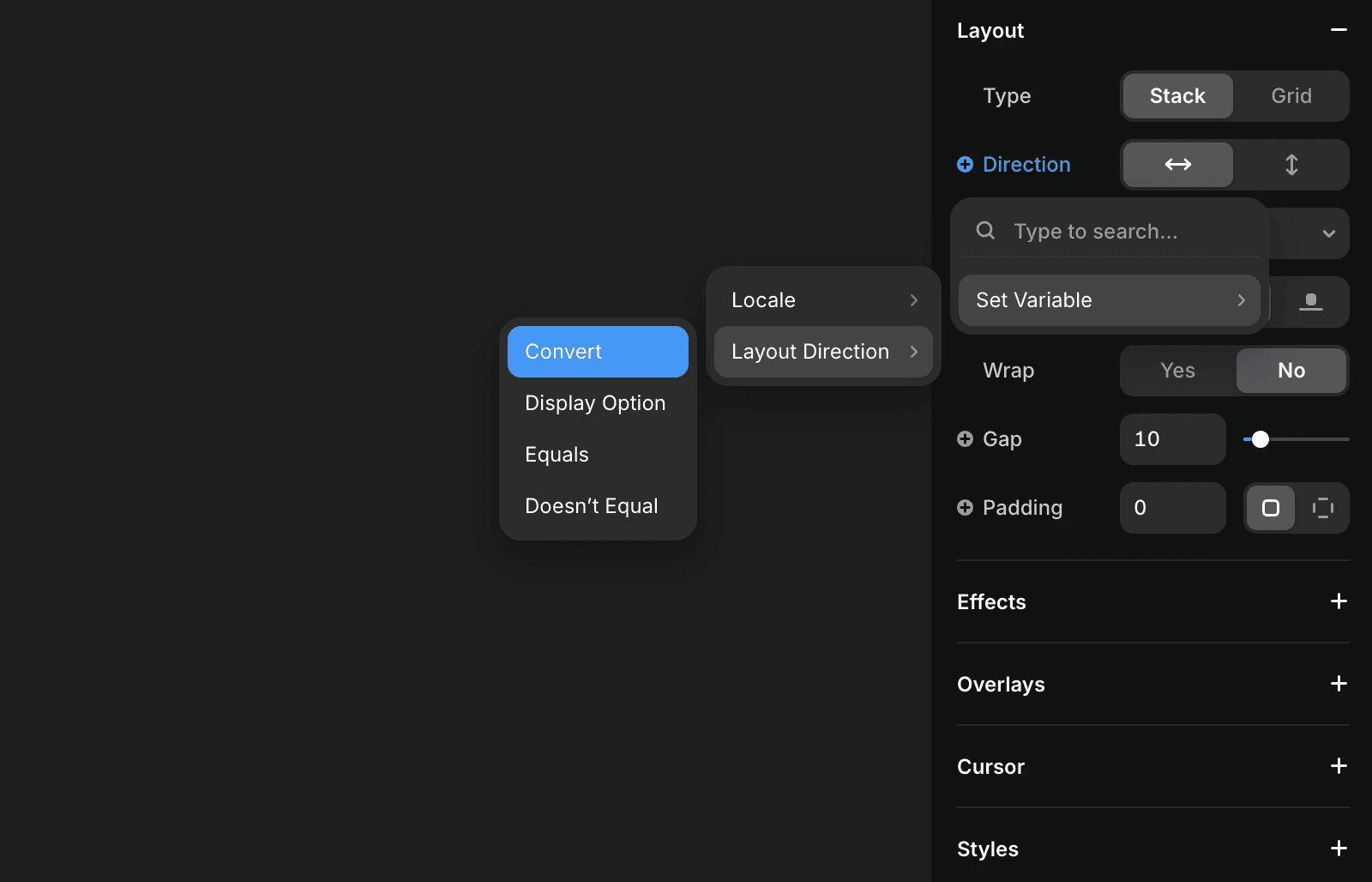Enable wrapping by selecting Yes
The image size is (1372, 882).
coord(1176,371)
